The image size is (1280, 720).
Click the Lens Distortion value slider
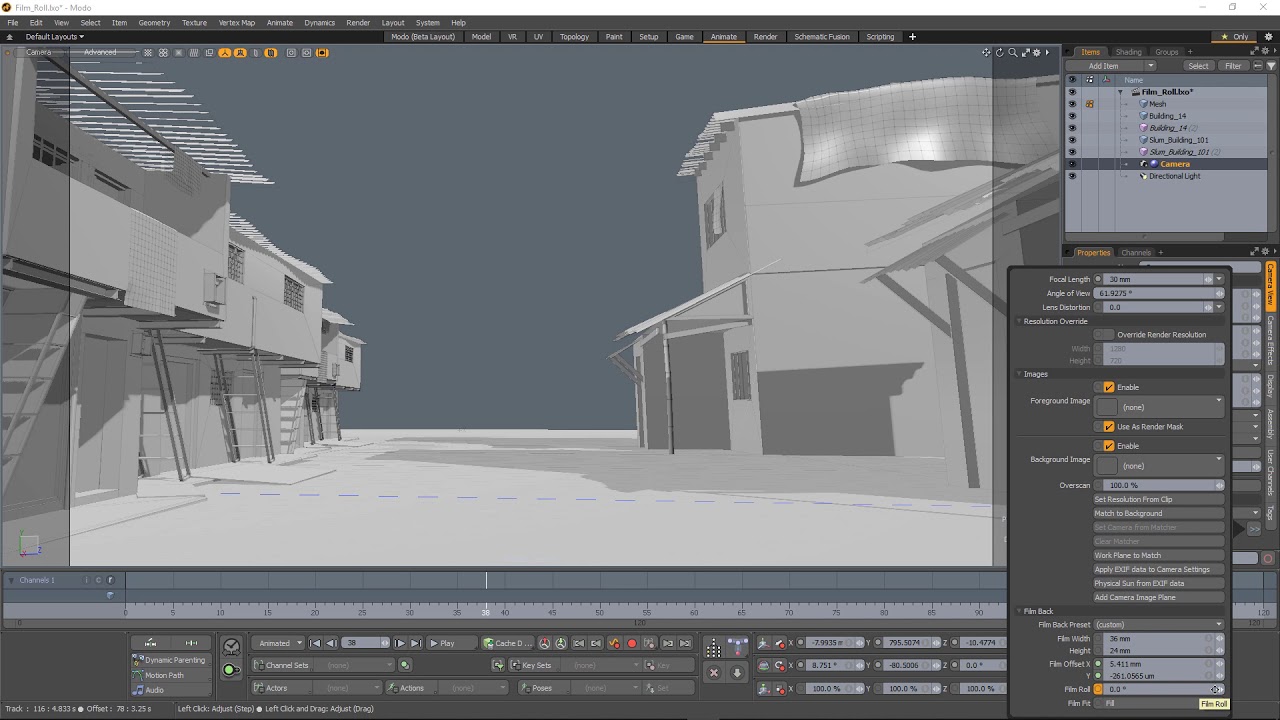[x=1159, y=308]
